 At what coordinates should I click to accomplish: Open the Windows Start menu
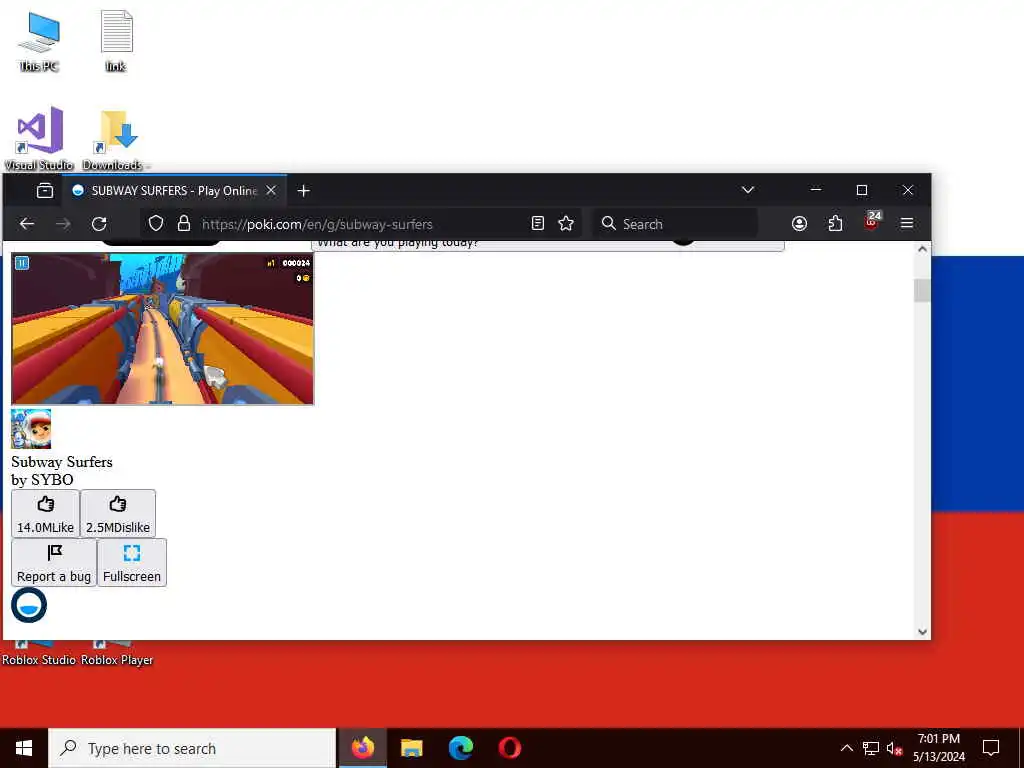coord(24,748)
